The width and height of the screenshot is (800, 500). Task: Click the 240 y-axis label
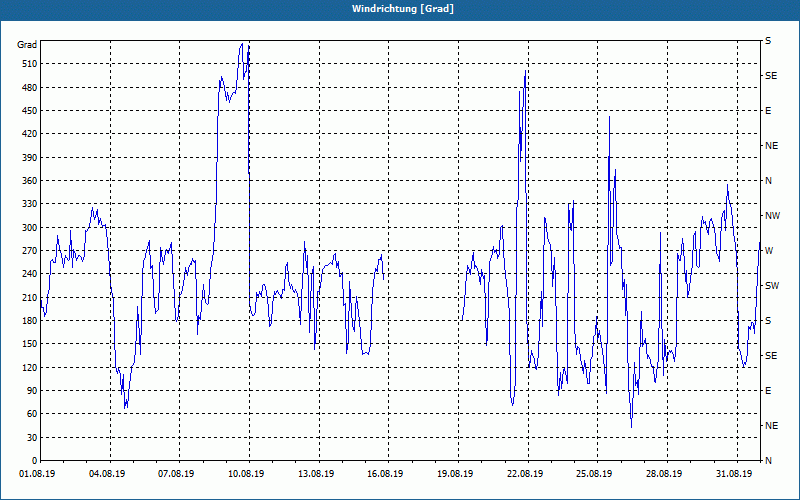30,274
